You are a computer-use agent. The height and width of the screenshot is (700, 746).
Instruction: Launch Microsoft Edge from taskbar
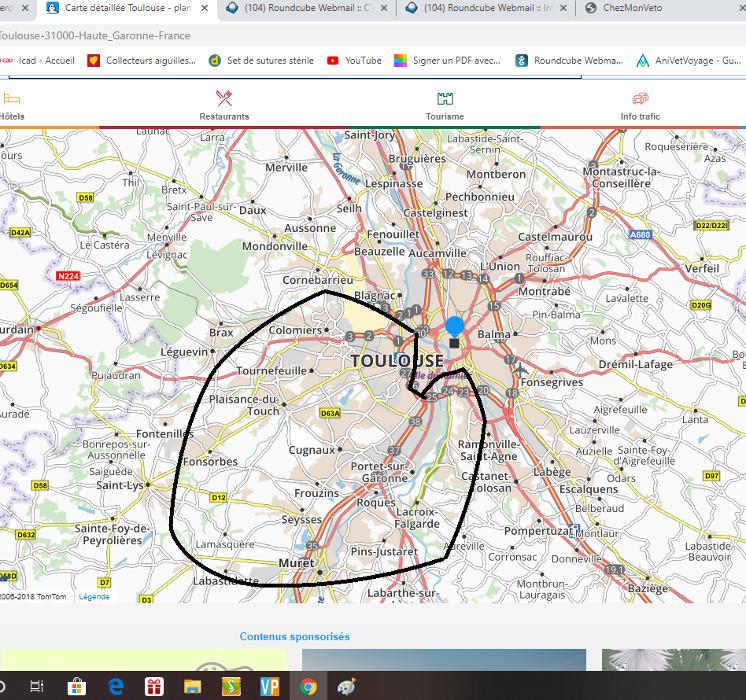(x=116, y=686)
